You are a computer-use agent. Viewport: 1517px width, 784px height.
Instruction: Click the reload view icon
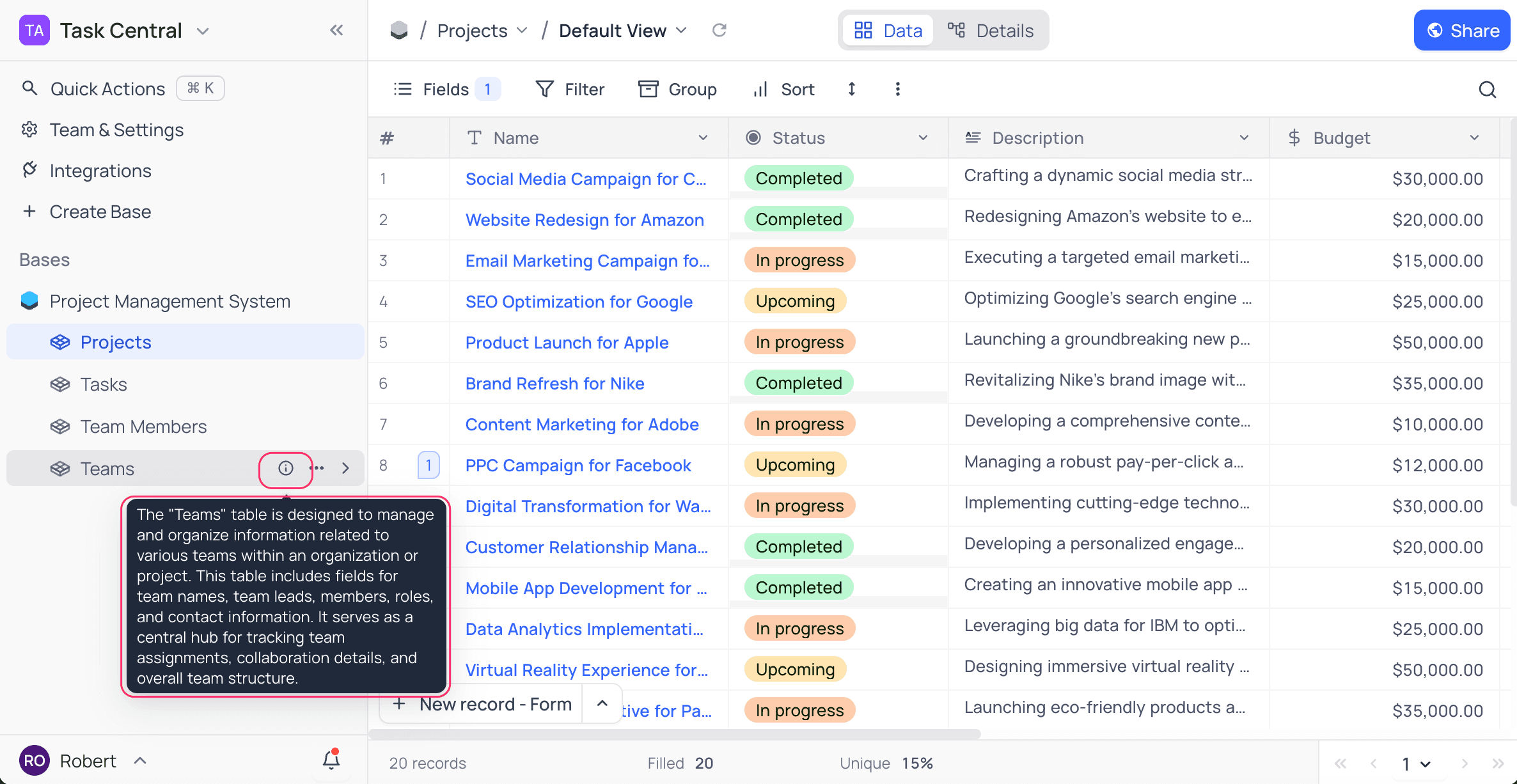(x=719, y=30)
